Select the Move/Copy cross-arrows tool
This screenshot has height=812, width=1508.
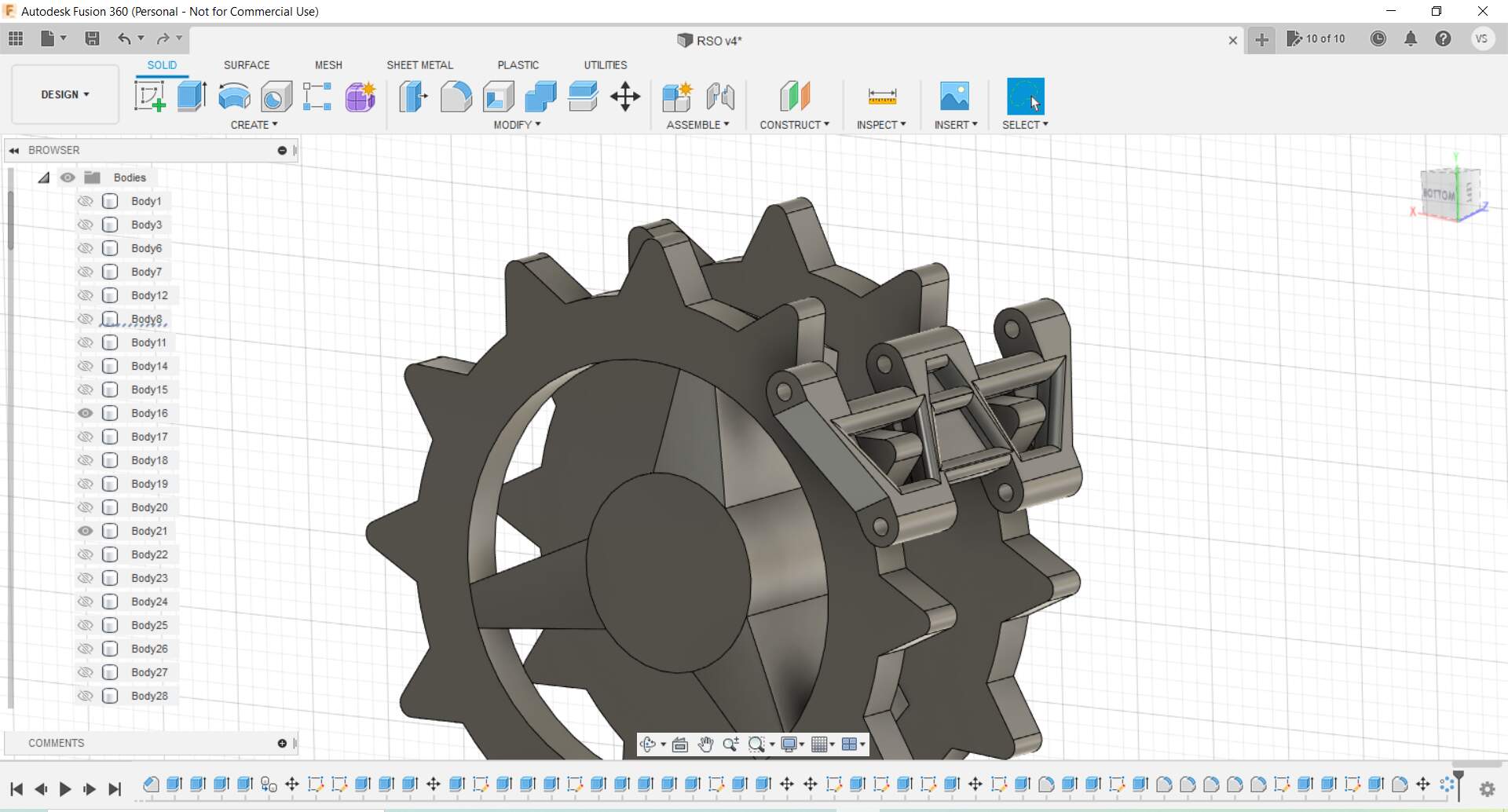click(x=625, y=97)
